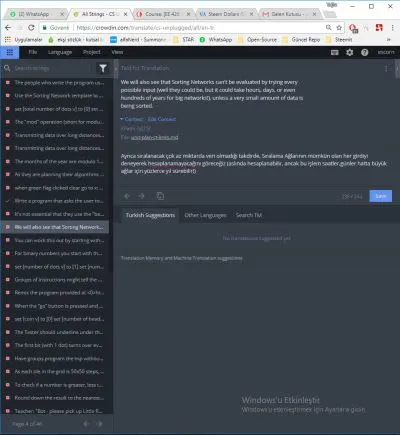Switch to the Search TM tab

pos(249,215)
